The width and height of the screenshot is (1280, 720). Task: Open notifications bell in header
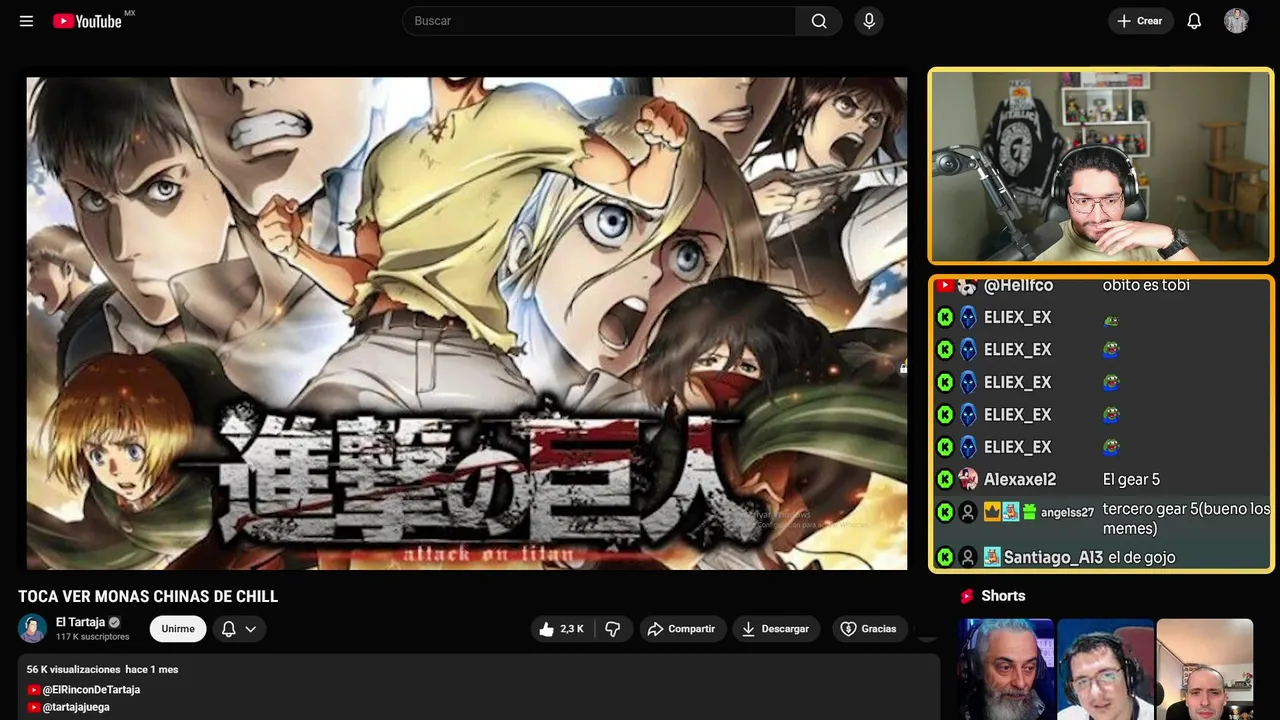(1194, 21)
